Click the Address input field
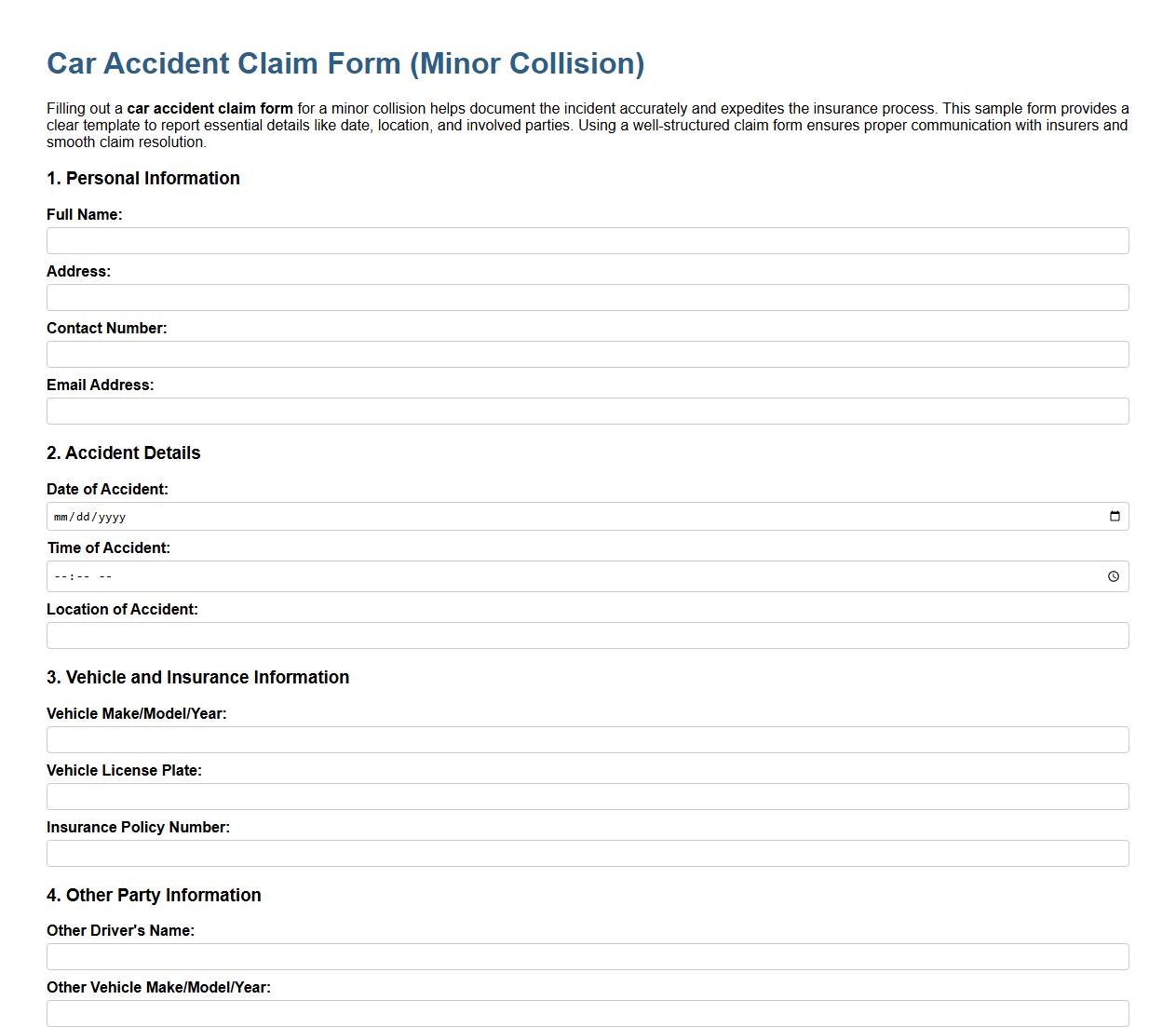This screenshot has width=1176, height=1027. coord(587,297)
